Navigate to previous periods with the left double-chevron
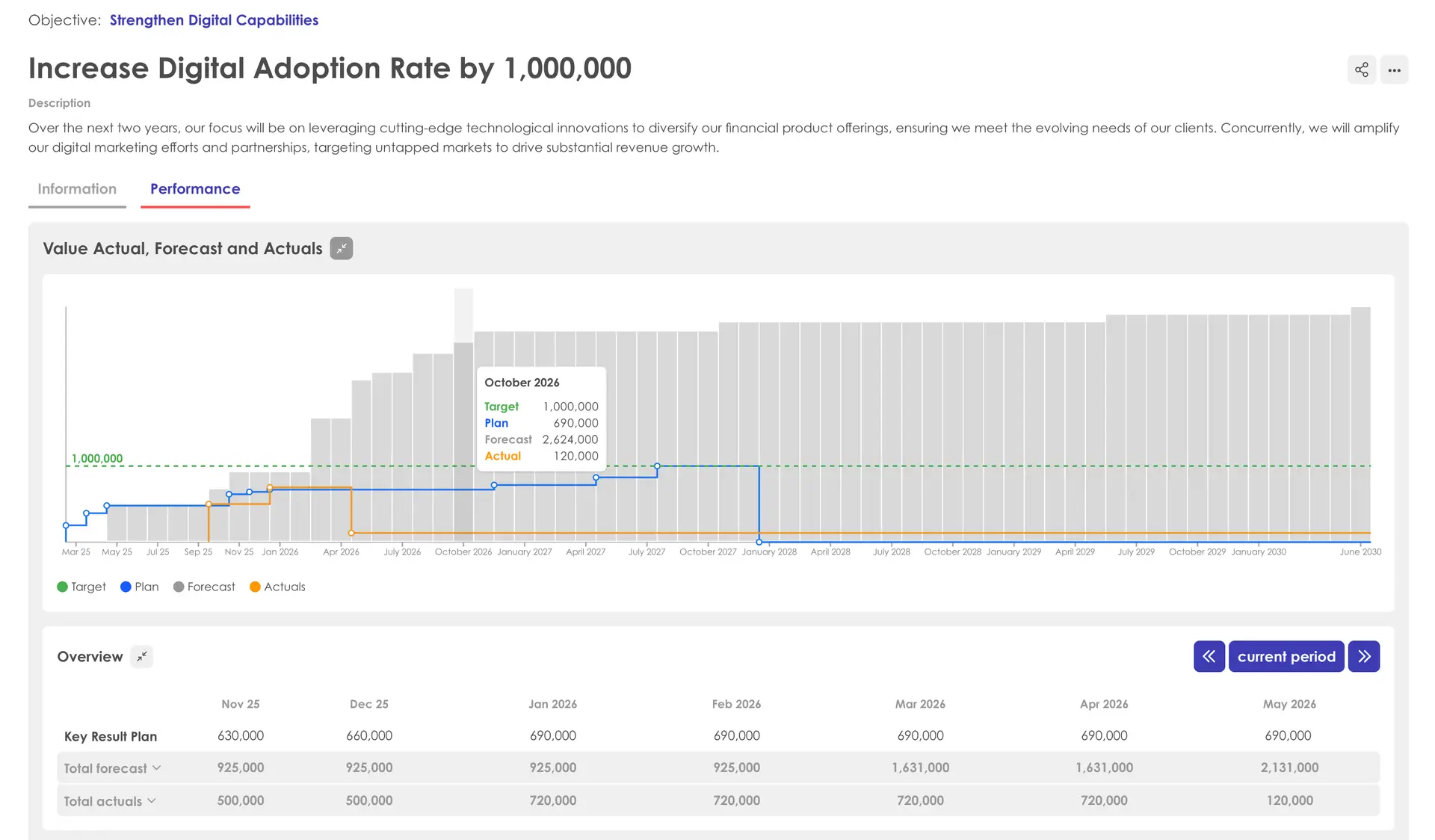This screenshot has width=1435, height=840. pos(1209,656)
